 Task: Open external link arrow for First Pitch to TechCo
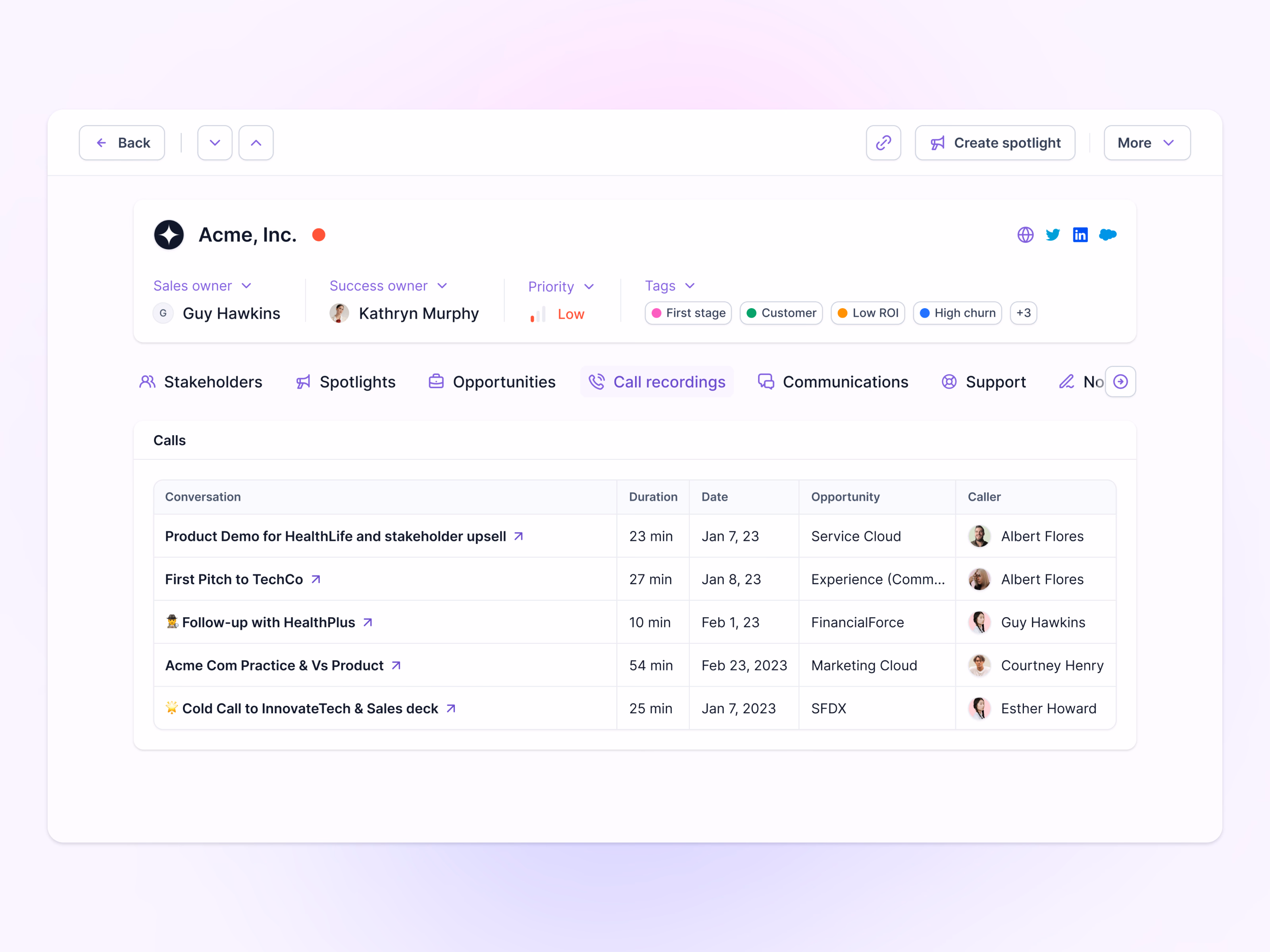point(316,579)
